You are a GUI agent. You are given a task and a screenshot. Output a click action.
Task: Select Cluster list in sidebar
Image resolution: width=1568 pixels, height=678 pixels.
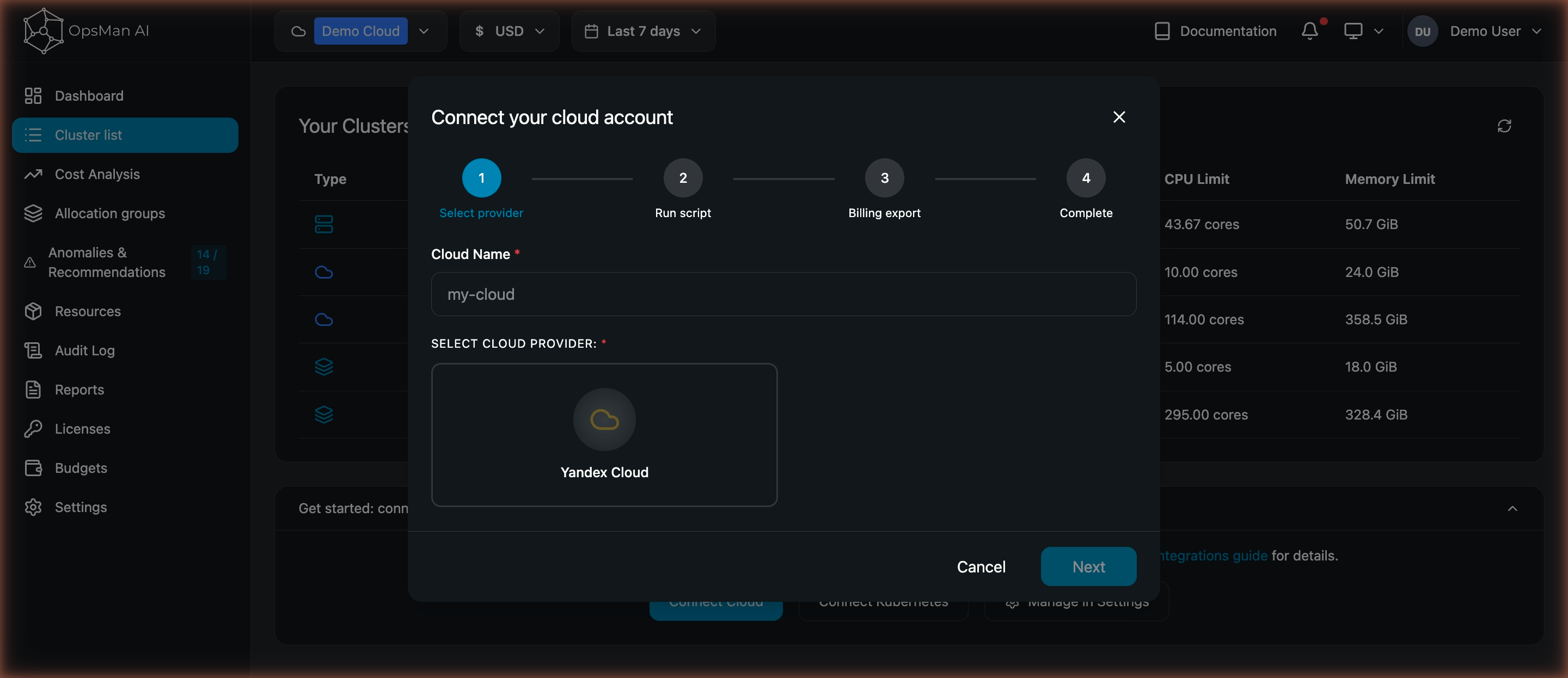[125, 135]
